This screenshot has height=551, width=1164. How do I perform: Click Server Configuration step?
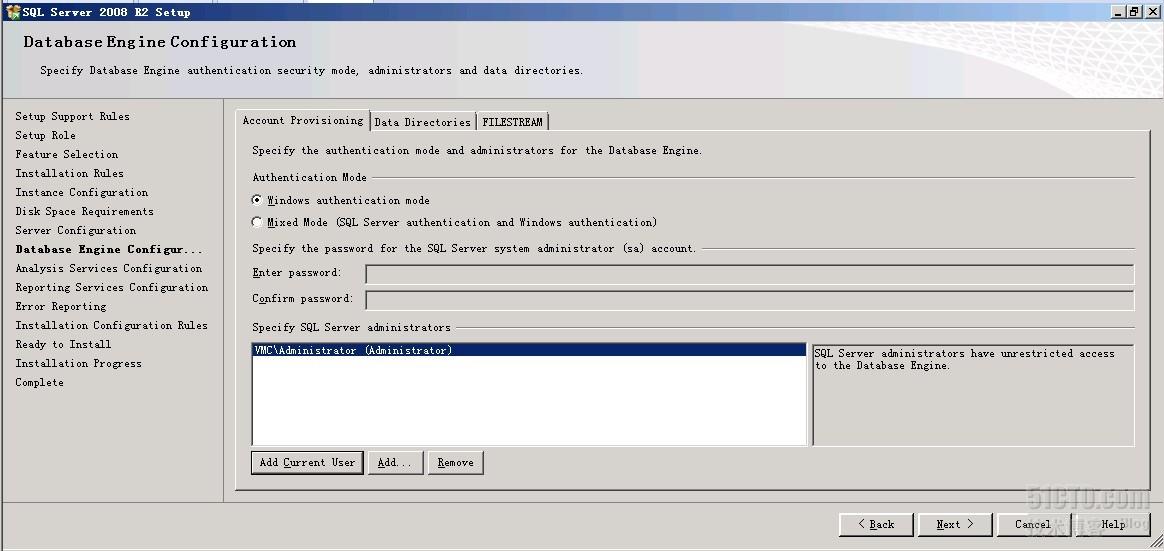[x=76, y=230]
